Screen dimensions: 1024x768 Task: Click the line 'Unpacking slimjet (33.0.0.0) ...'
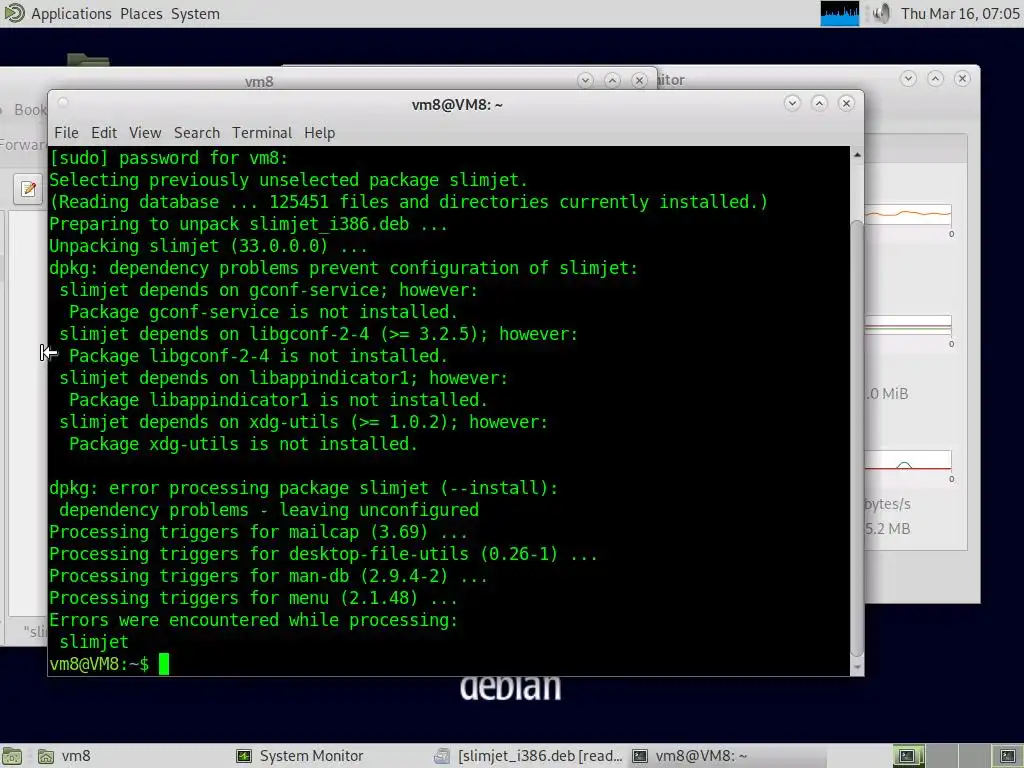point(208,246)
